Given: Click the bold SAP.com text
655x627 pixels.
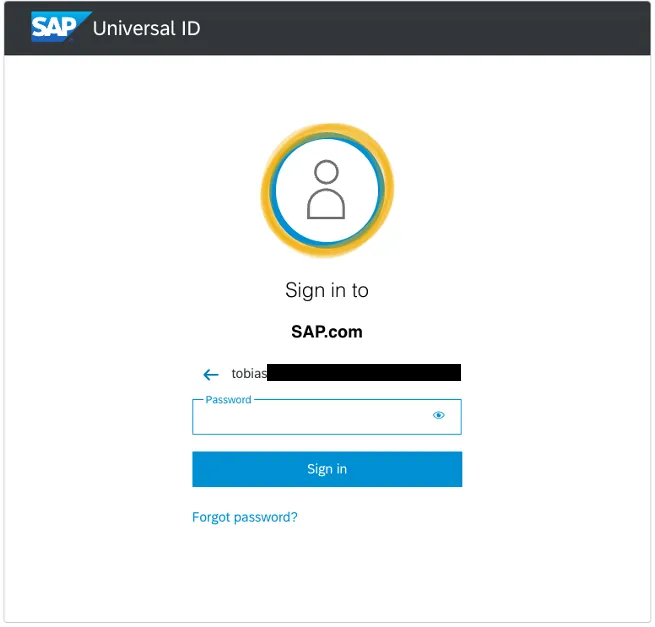Looking at the screenshot, I should coord(327,332).
